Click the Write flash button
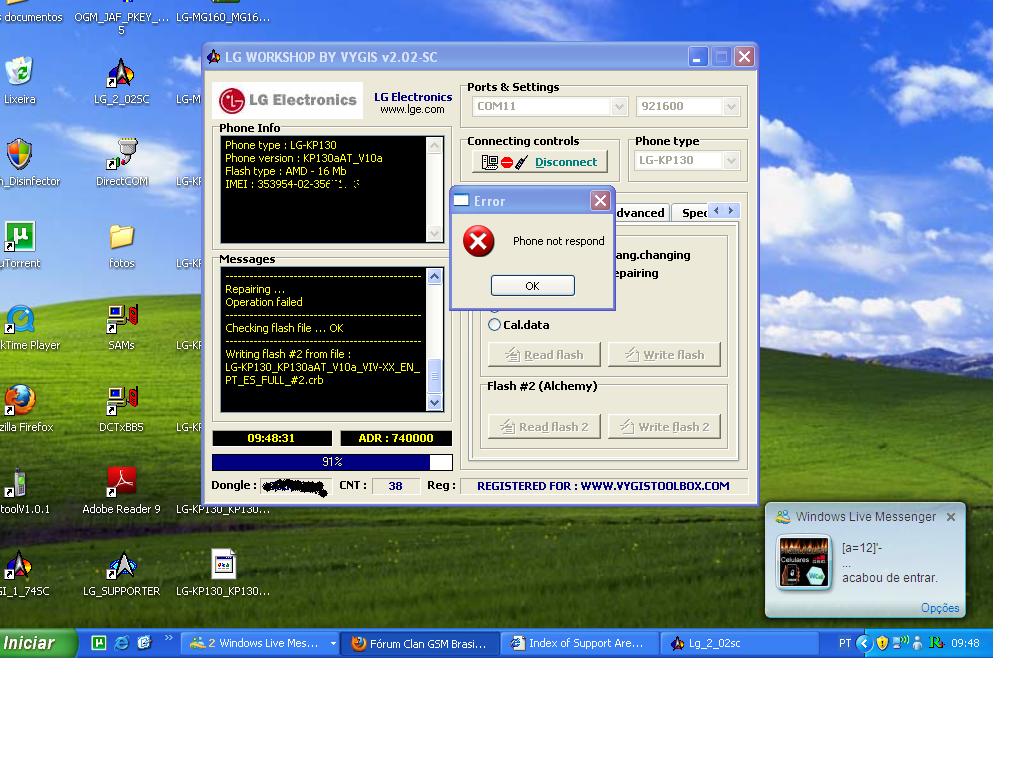This screenshot has width=1024, height=768. point(664,355)
